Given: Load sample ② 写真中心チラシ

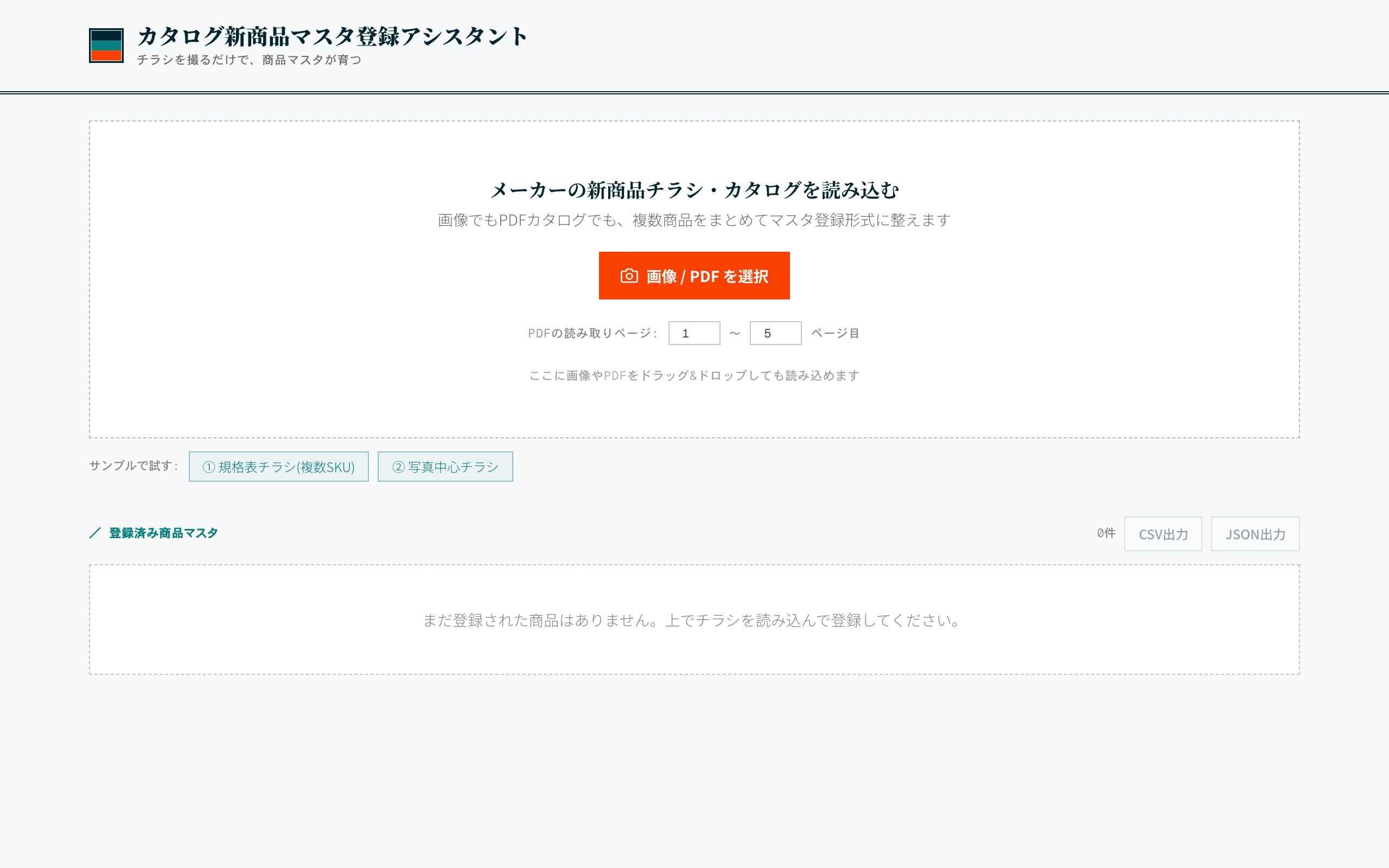Looking at the screenshot, I should [445, 467].
